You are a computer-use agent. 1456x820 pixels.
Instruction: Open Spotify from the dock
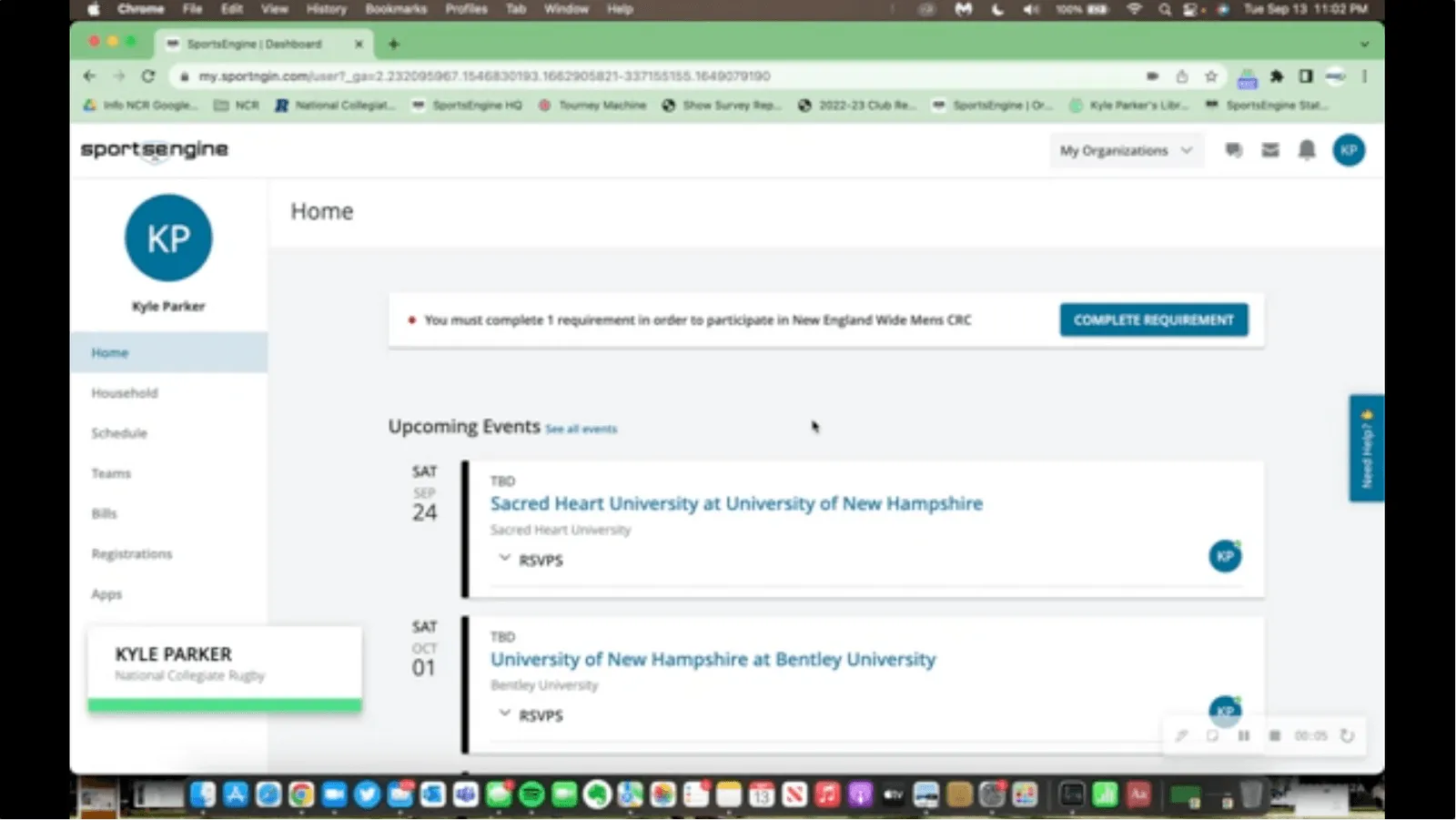(531, 795)
